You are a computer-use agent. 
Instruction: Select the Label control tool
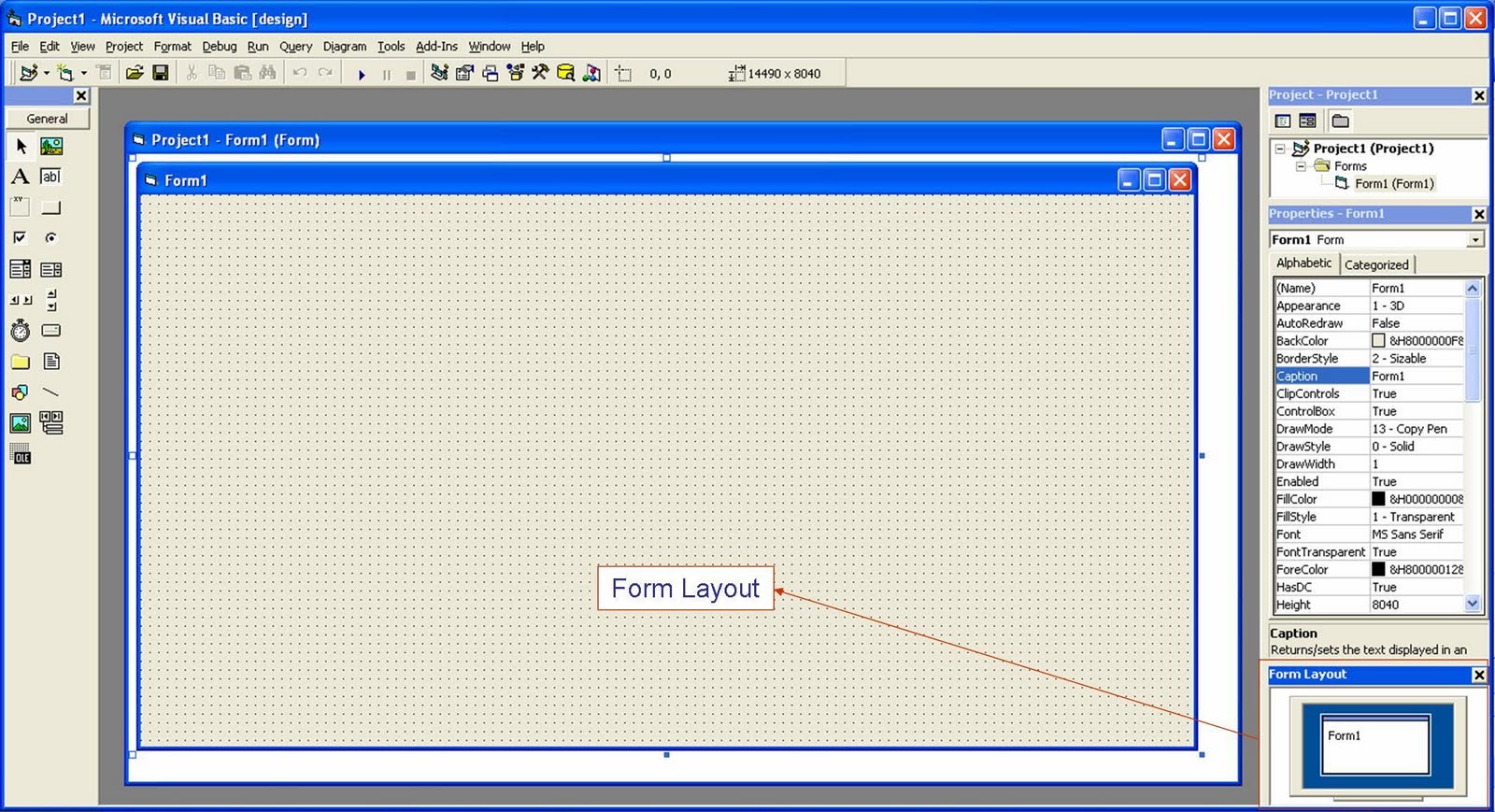pyautogui.click(x=21, y=177)
